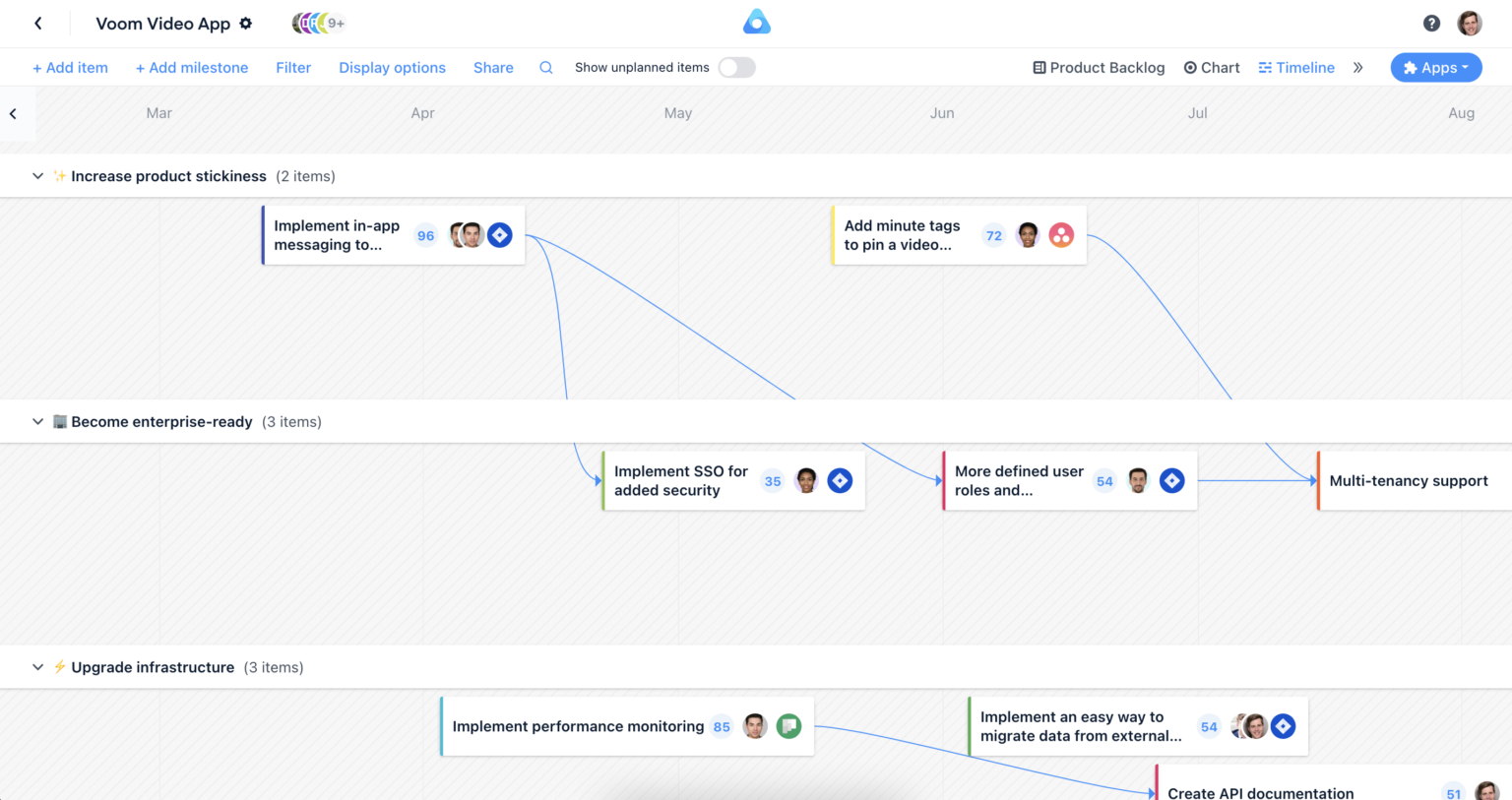Click the red integration icon on Add minute tags card
The image size is (1512, 800).
1061,235
